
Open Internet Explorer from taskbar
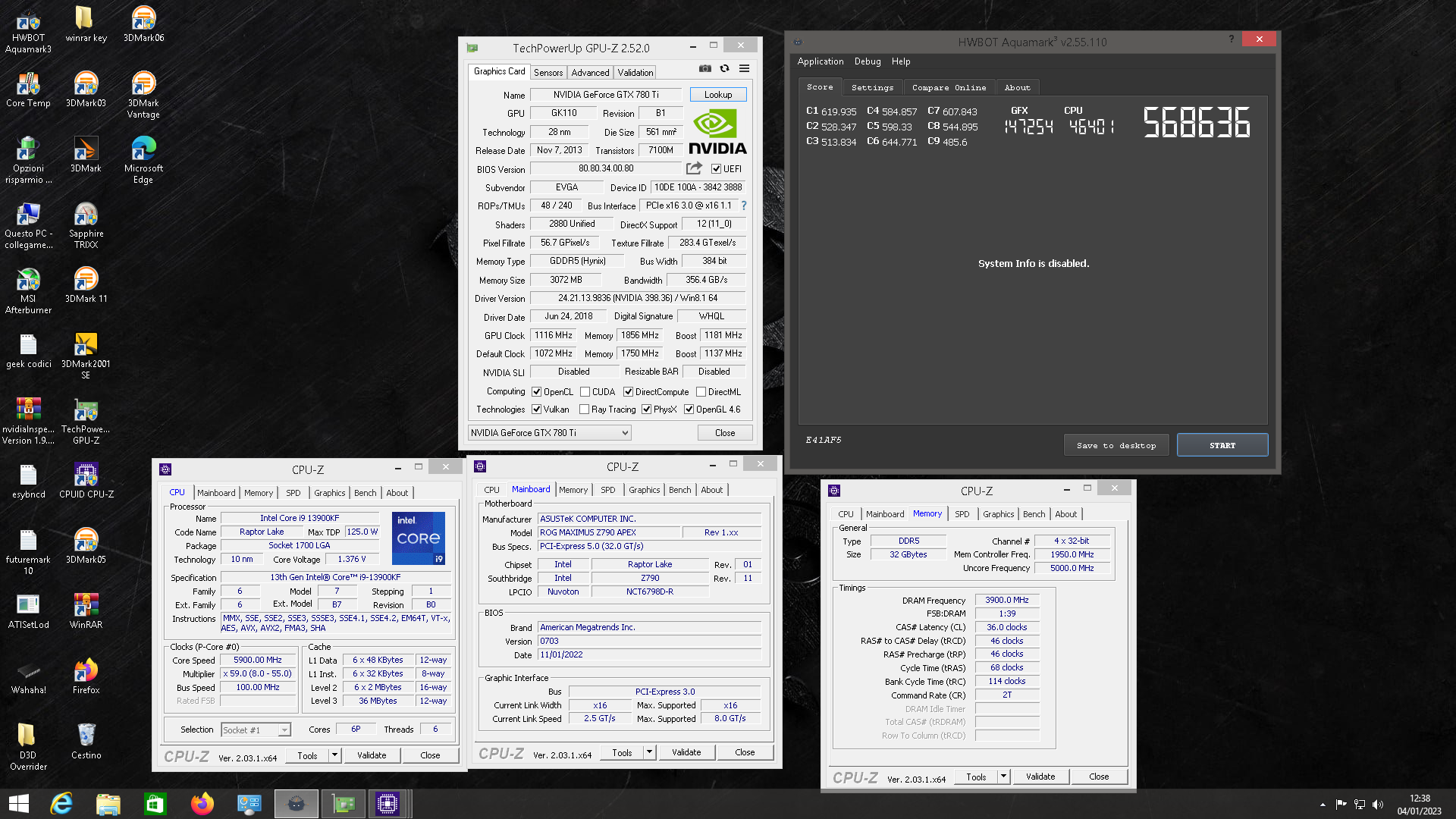pyautogui.click(x=61, y=804)
